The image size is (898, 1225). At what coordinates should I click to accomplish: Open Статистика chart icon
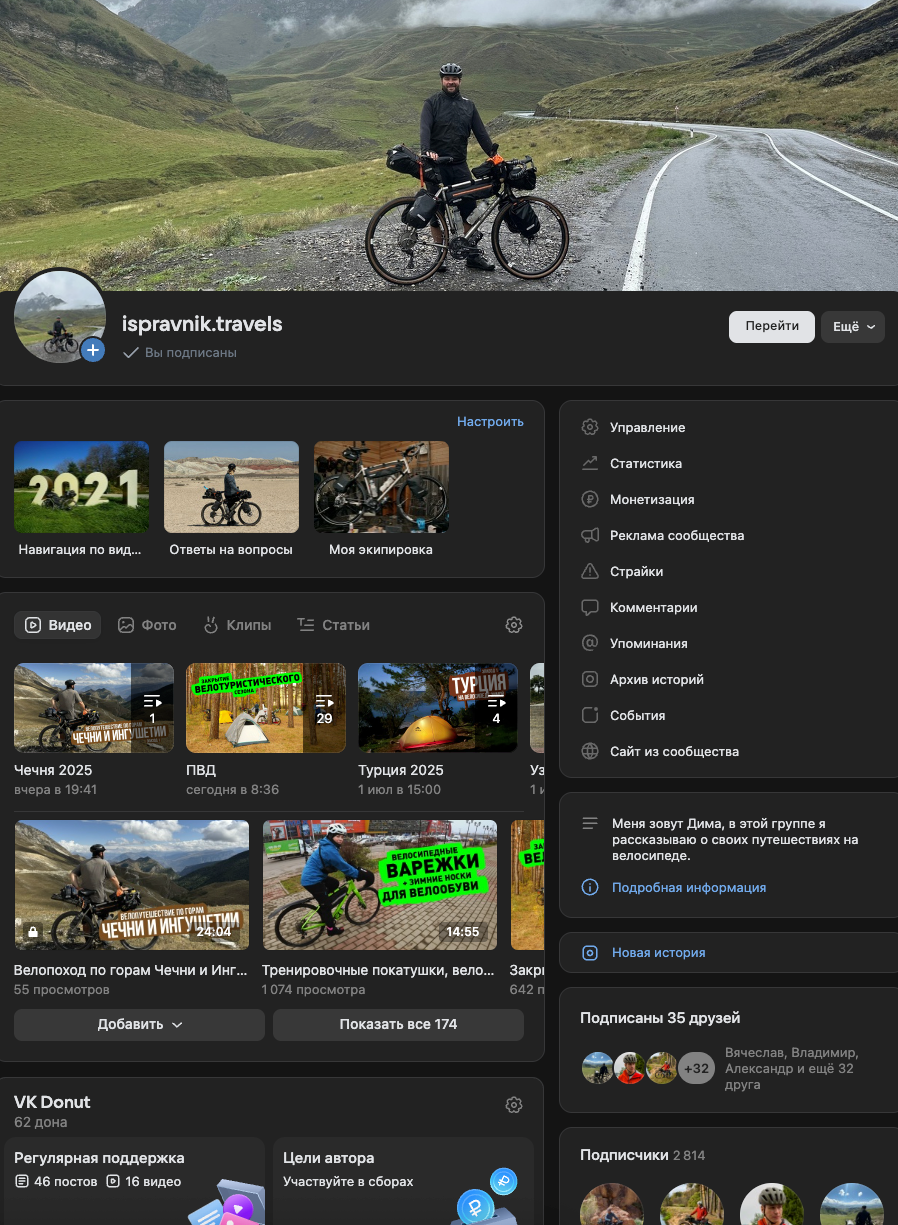pos(590,463)
